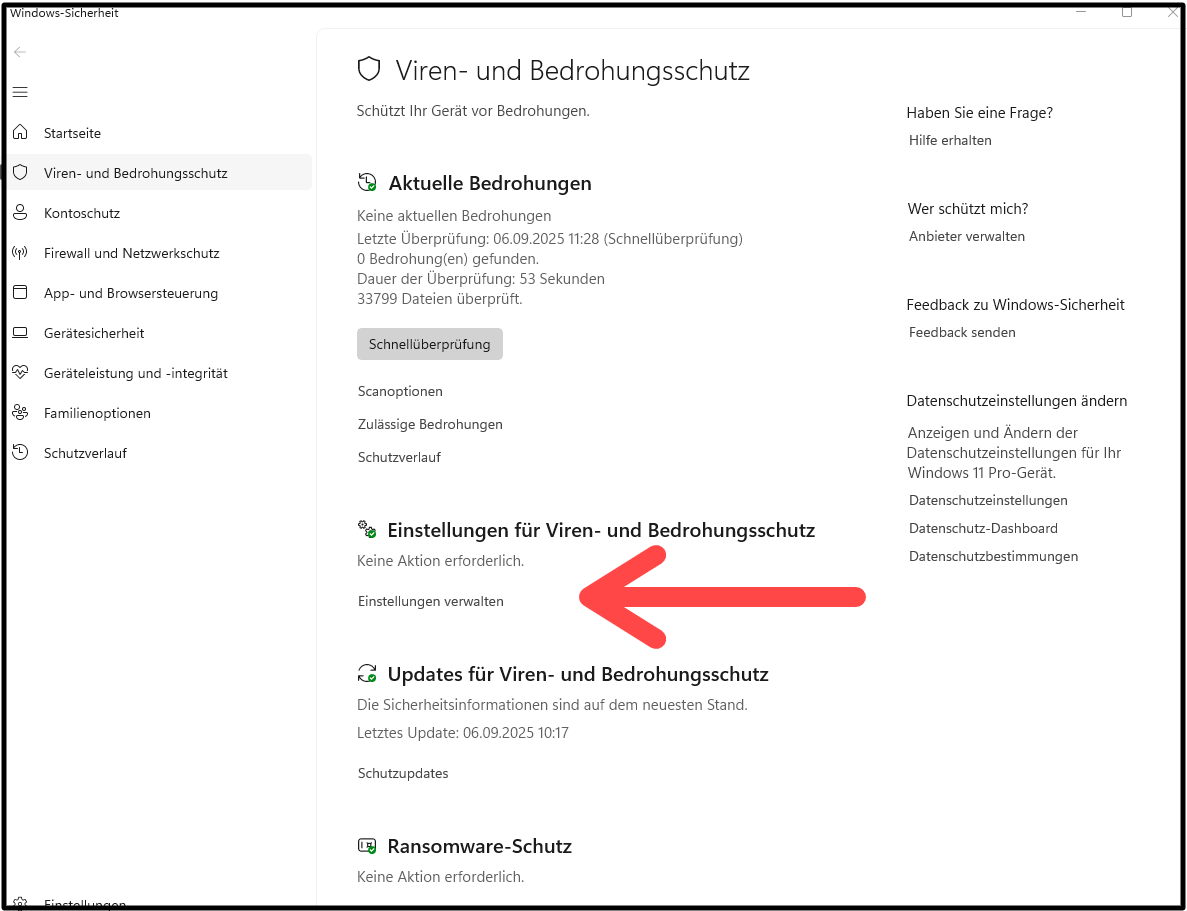This screenshot has height=911, width=1187.
Task: Click the Updates refresh icon
Action: (367, 673)
